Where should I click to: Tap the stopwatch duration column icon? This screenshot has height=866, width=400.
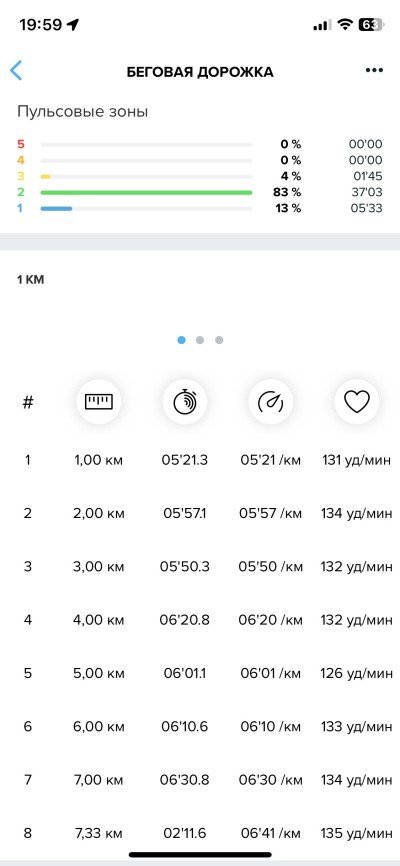185,402
